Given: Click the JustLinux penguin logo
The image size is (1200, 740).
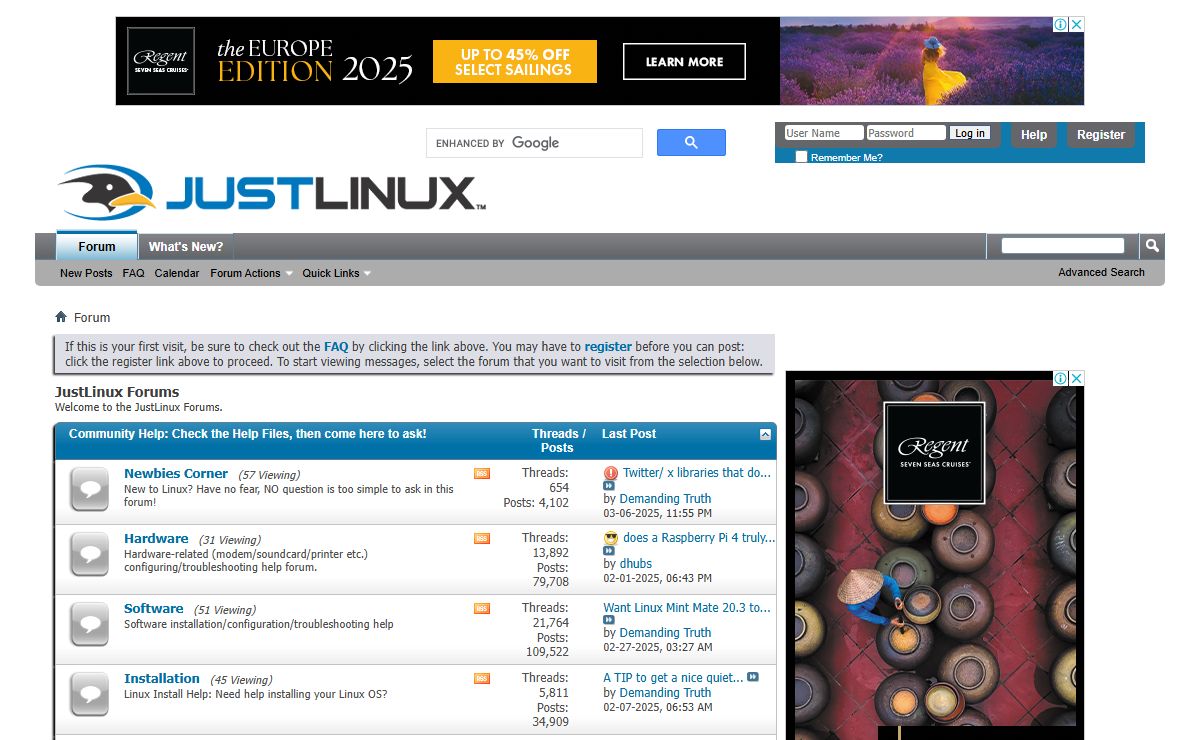Looking at the screenshot, I should point(271,192).
